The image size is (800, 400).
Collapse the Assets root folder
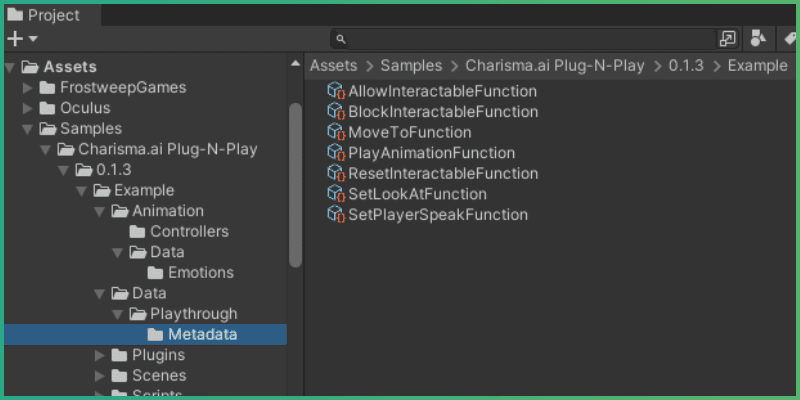pyautogui.click(x=11, y=67)
